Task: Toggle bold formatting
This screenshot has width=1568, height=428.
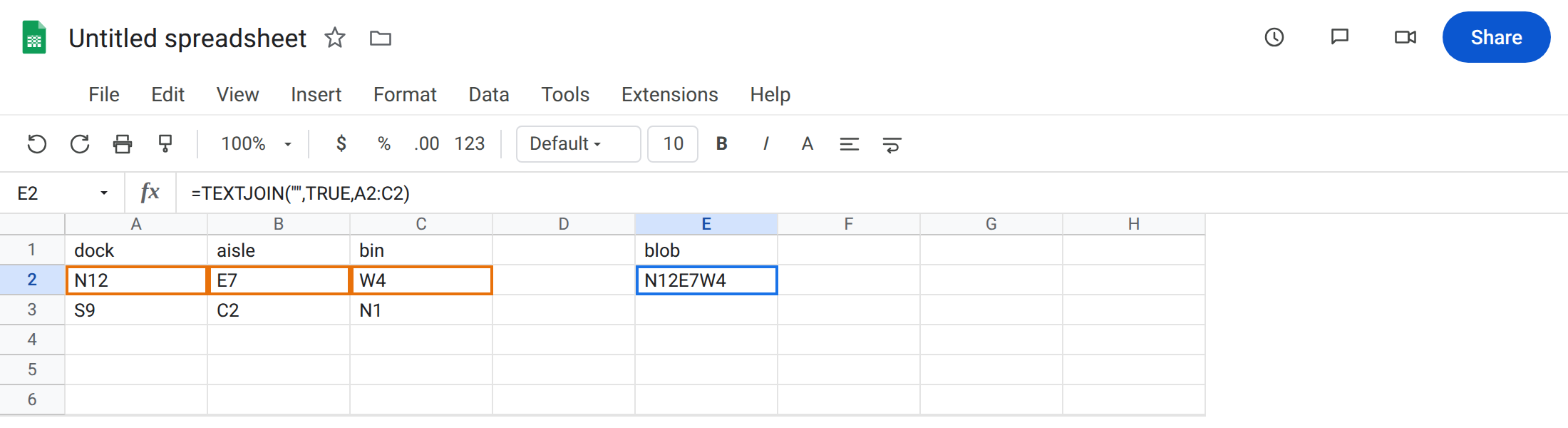Action: tap(721, 144)
